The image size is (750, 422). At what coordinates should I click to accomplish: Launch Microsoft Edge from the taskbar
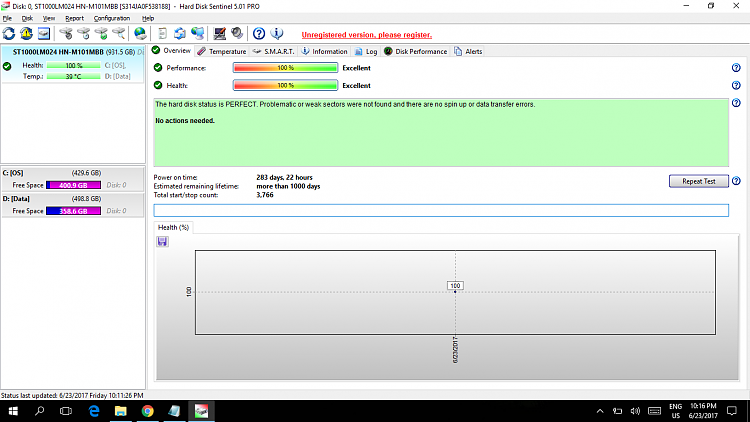click(94, 411)
